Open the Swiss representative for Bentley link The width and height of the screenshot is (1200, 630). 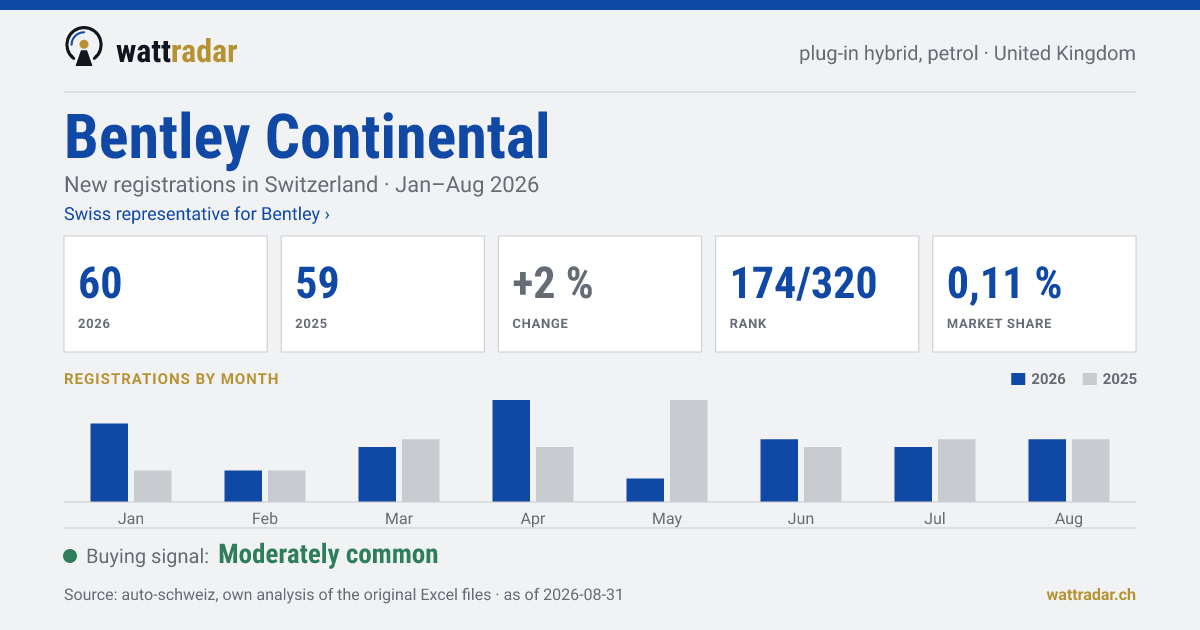pyautogui.click(x=197, y=214)
